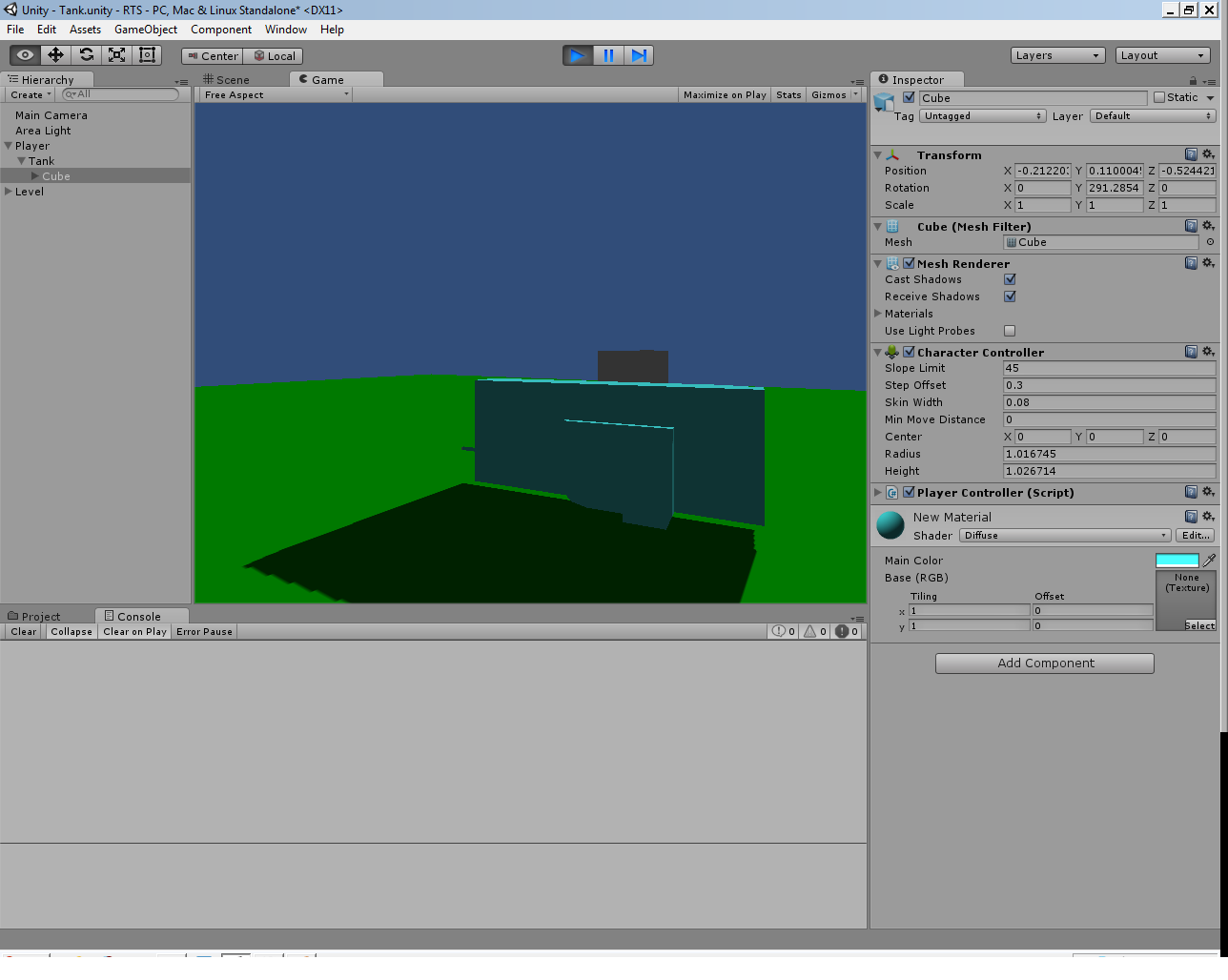
Task: Click the Play button
Action: pos(577,55)
